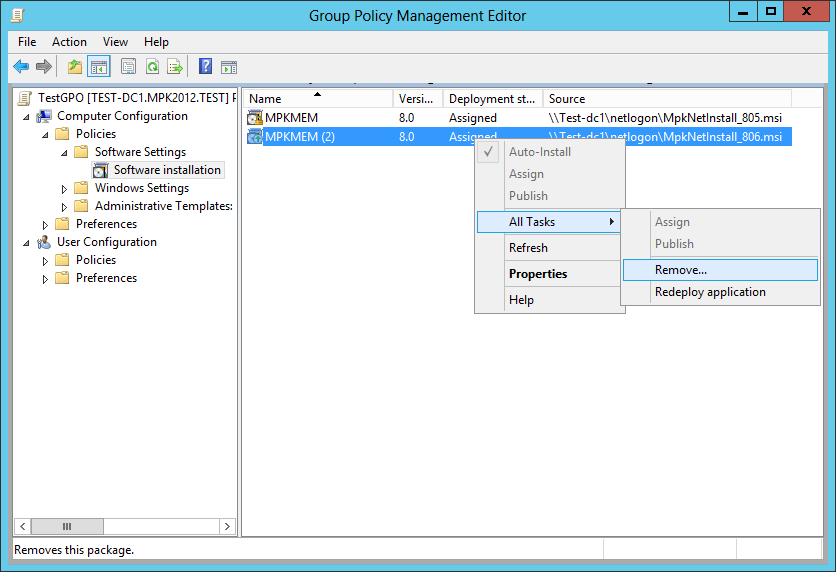Open the View menu
Screen dimensions: 836x572
click(115, 42)
